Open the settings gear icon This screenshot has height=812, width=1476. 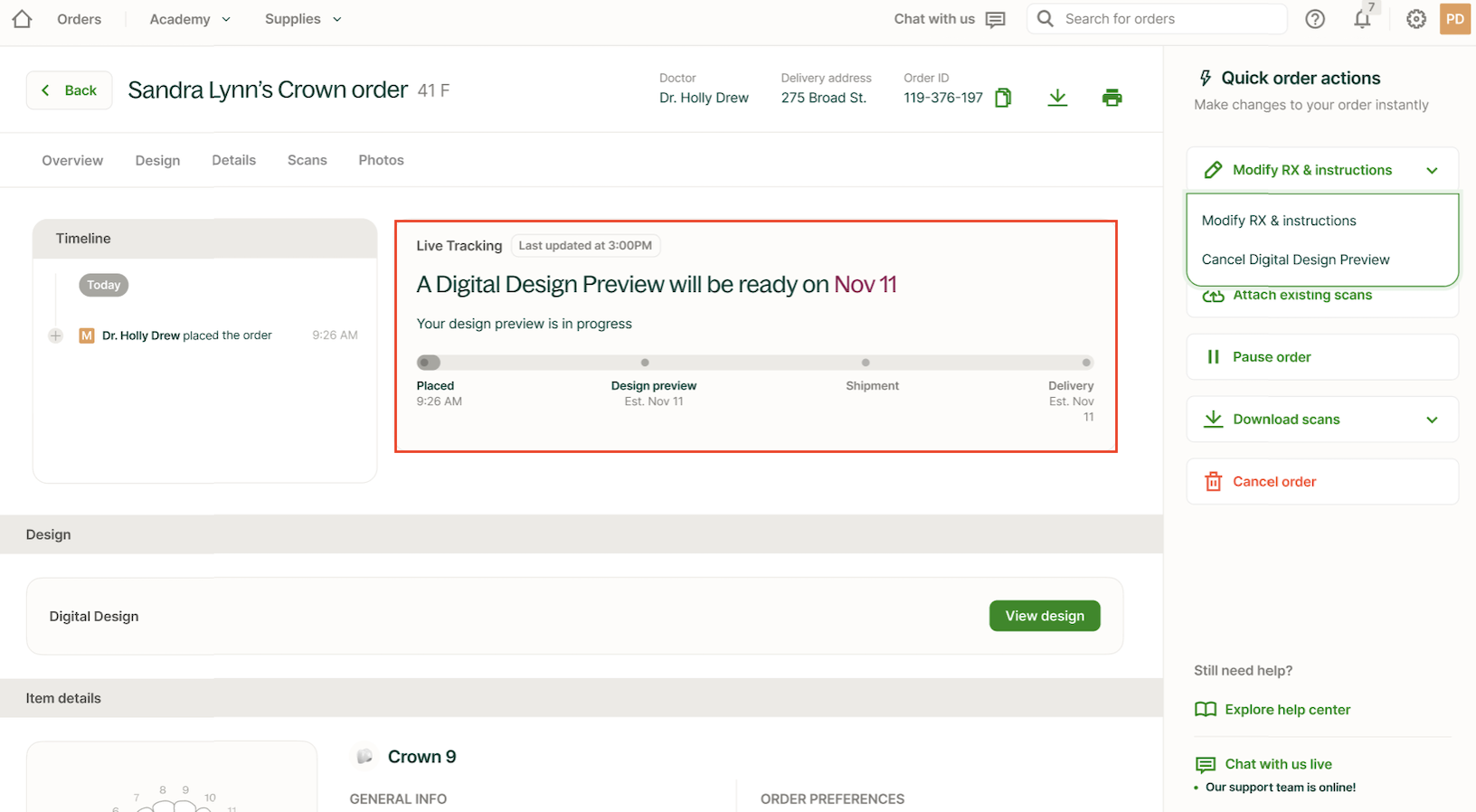coord(1416,19)
